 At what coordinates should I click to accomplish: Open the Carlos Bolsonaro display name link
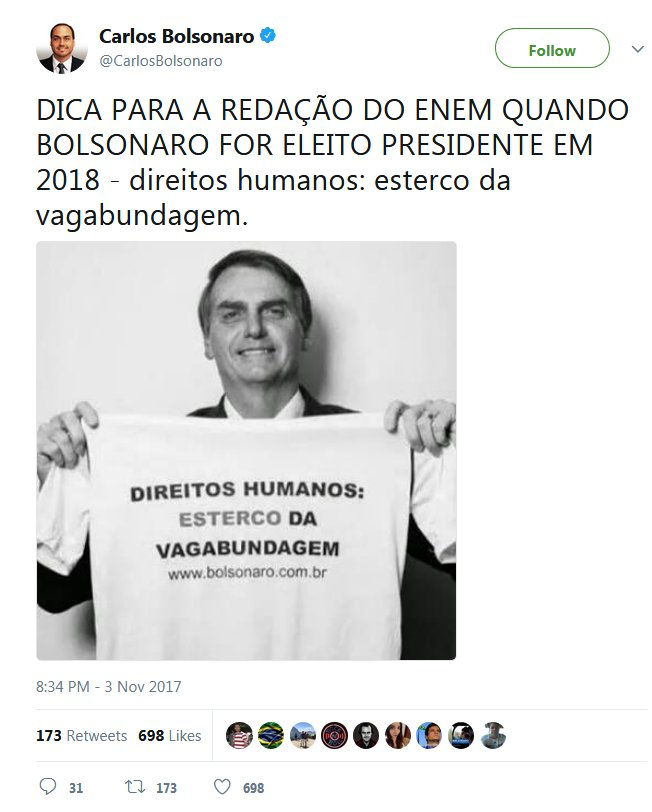tap(177, 36)
